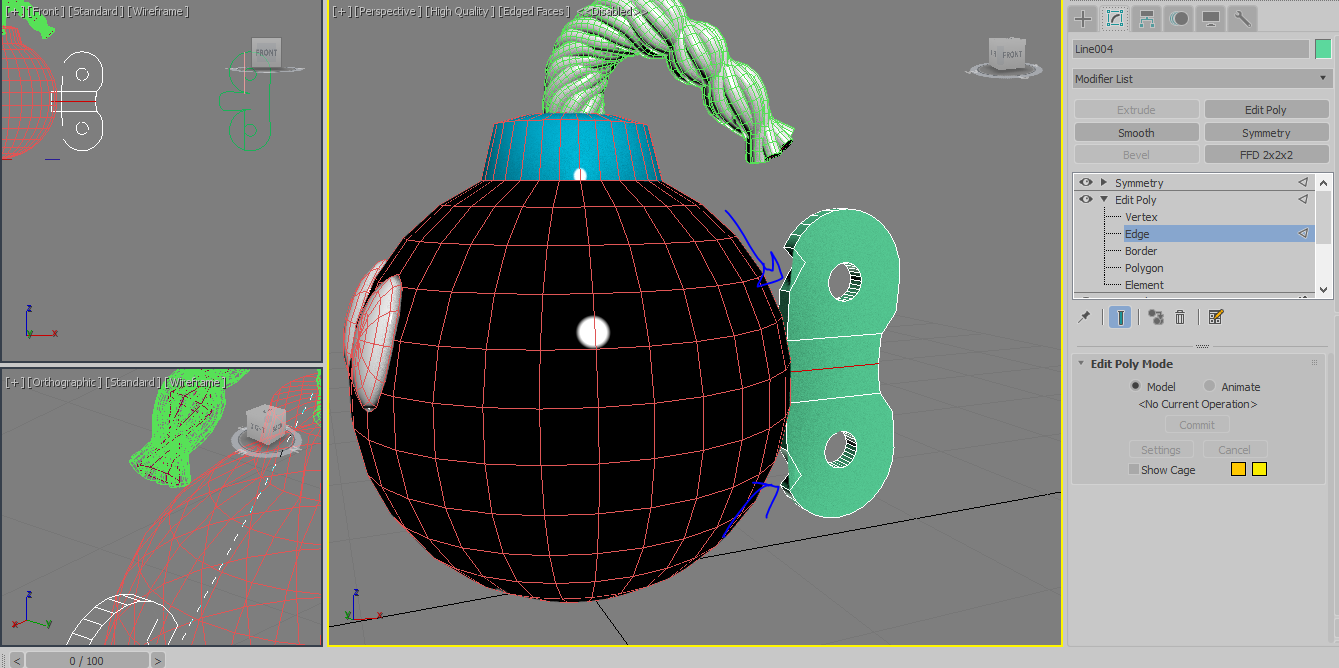Click the Settings button
The width and height of the screenshot is (1339, 668).
click(1161, 450)
